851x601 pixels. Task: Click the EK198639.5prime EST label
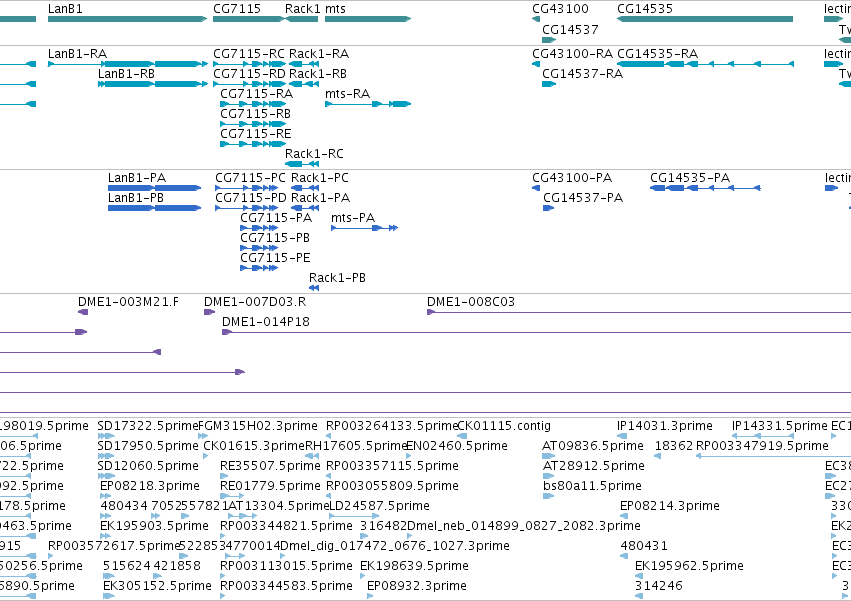click(414, 566)
